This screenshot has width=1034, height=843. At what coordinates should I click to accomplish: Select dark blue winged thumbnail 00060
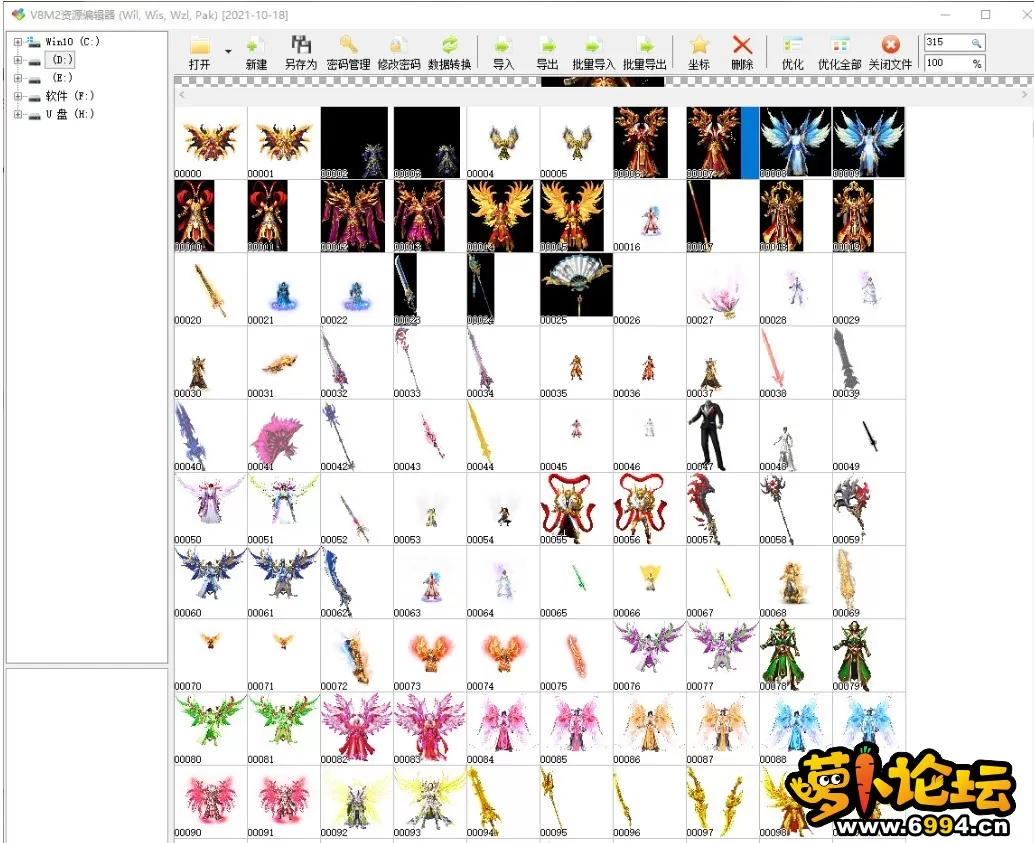211,582
